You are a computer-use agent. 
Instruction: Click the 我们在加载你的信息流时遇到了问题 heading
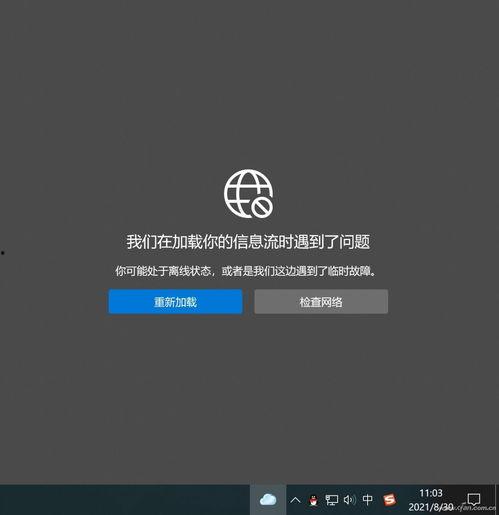248,242
